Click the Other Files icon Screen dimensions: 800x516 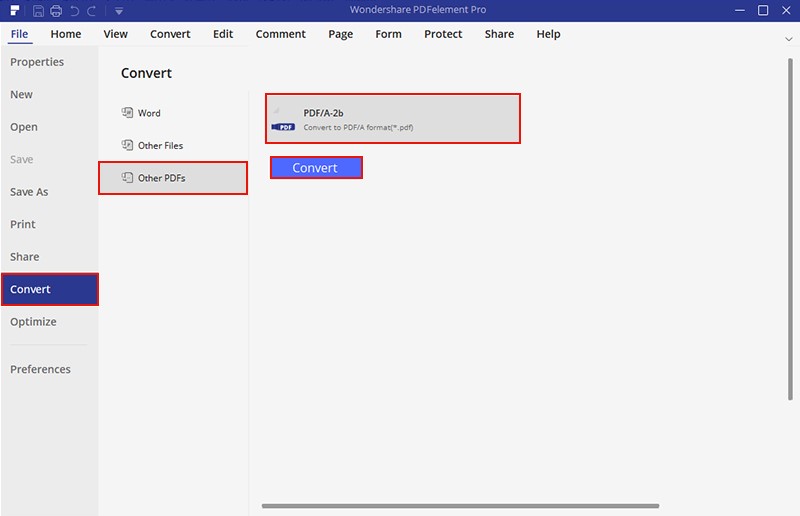127,145
